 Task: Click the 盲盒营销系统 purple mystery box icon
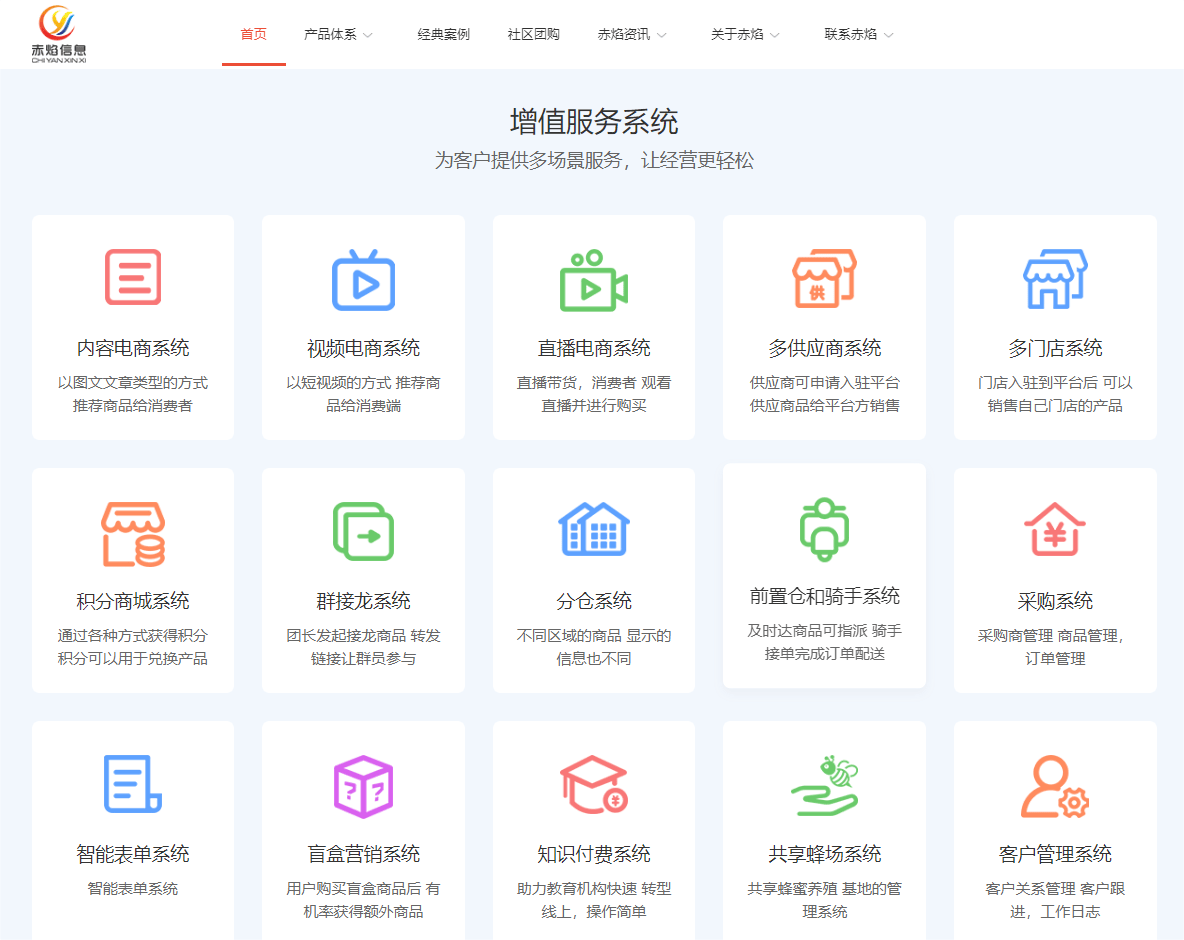[363, 786]
